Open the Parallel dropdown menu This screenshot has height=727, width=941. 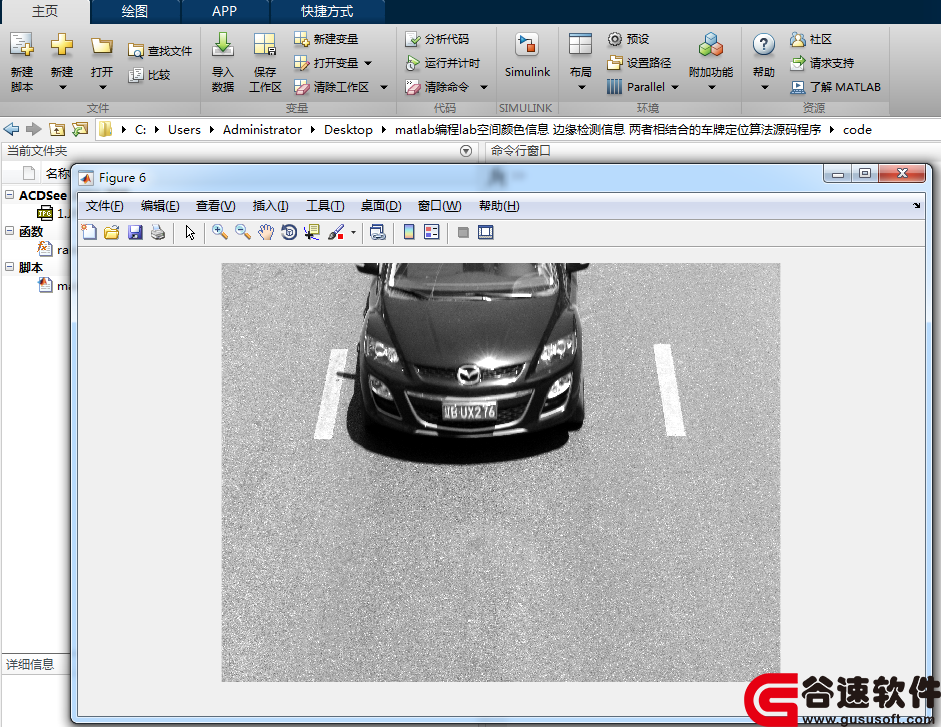click(x=675, y=87)
